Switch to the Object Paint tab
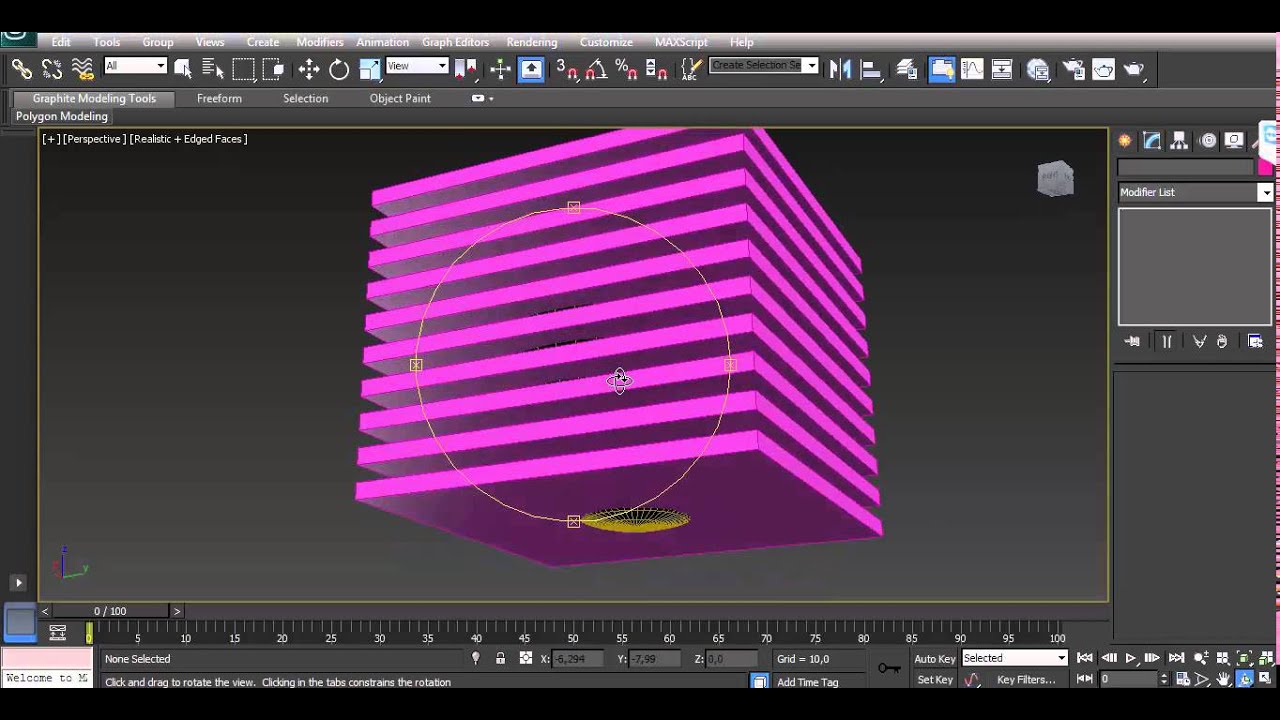Viewport: 1280px width, 720px height. (400, 98)
